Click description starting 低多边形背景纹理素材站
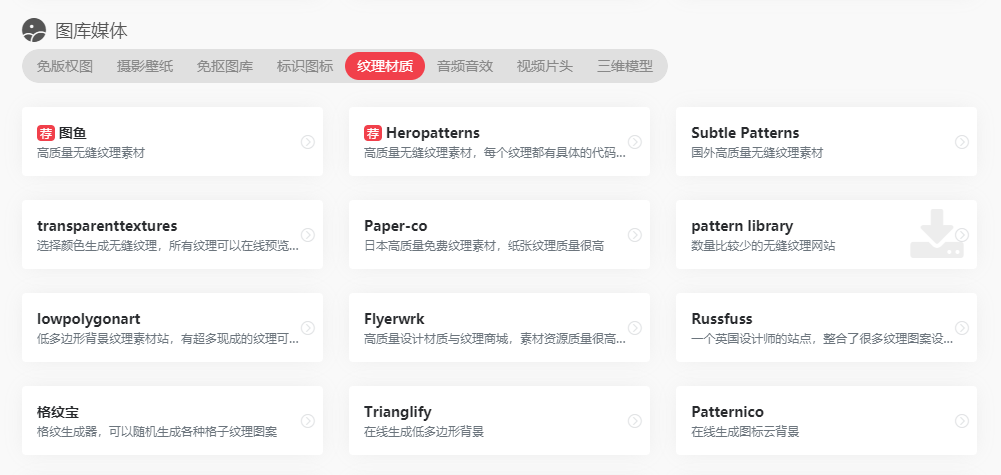 (168, 339)
